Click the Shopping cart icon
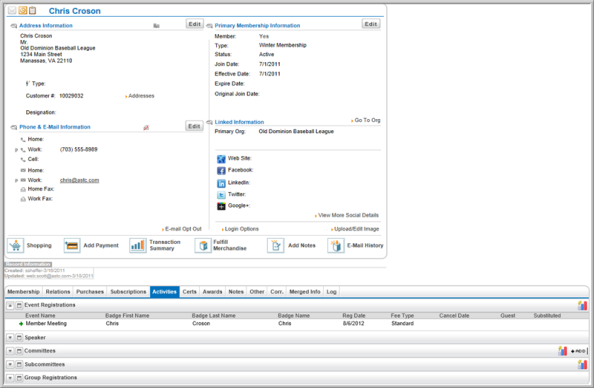Viewport: 594px width, 388px height. tap(16, 246)
